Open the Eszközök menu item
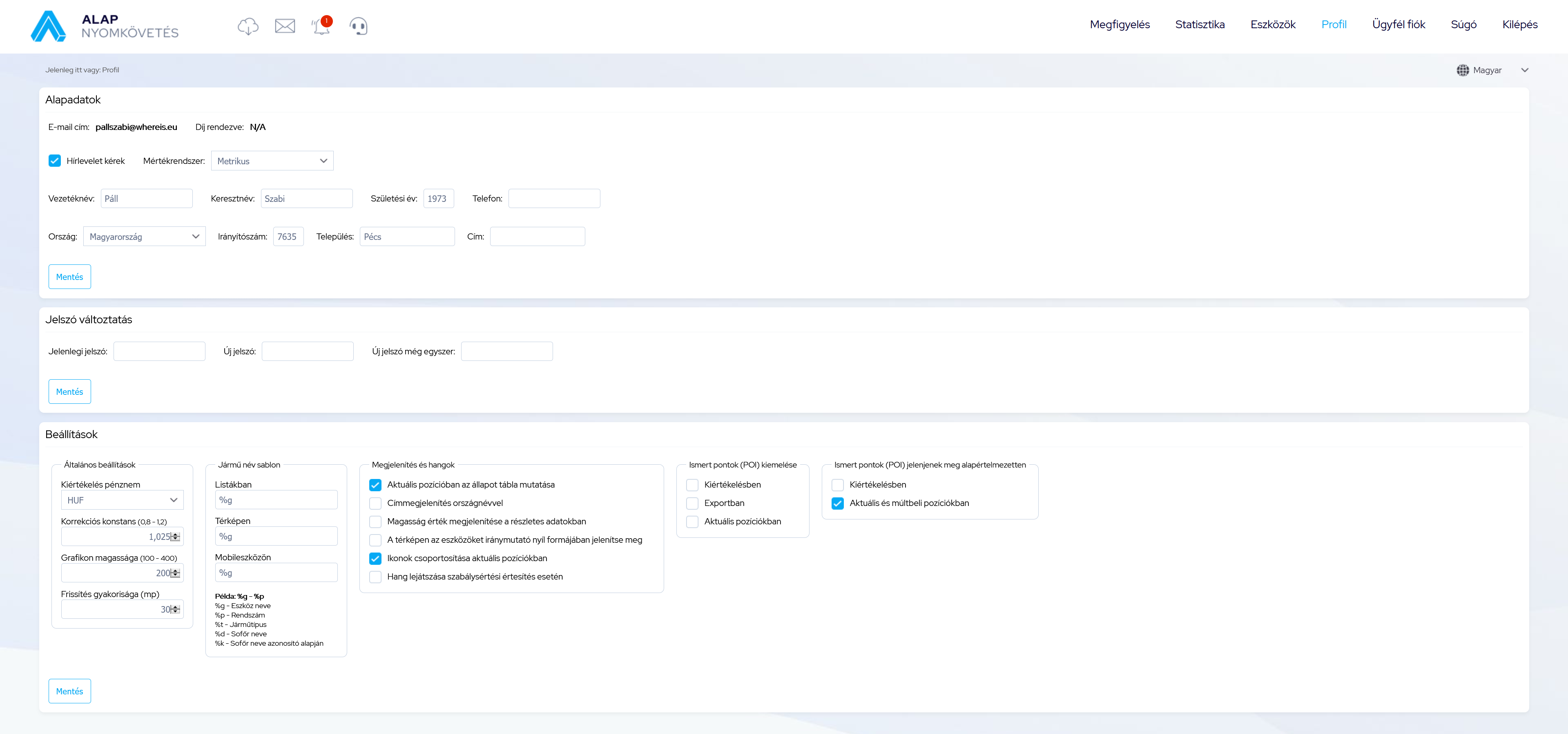The image size is (1568, 734). (1273, 25)
